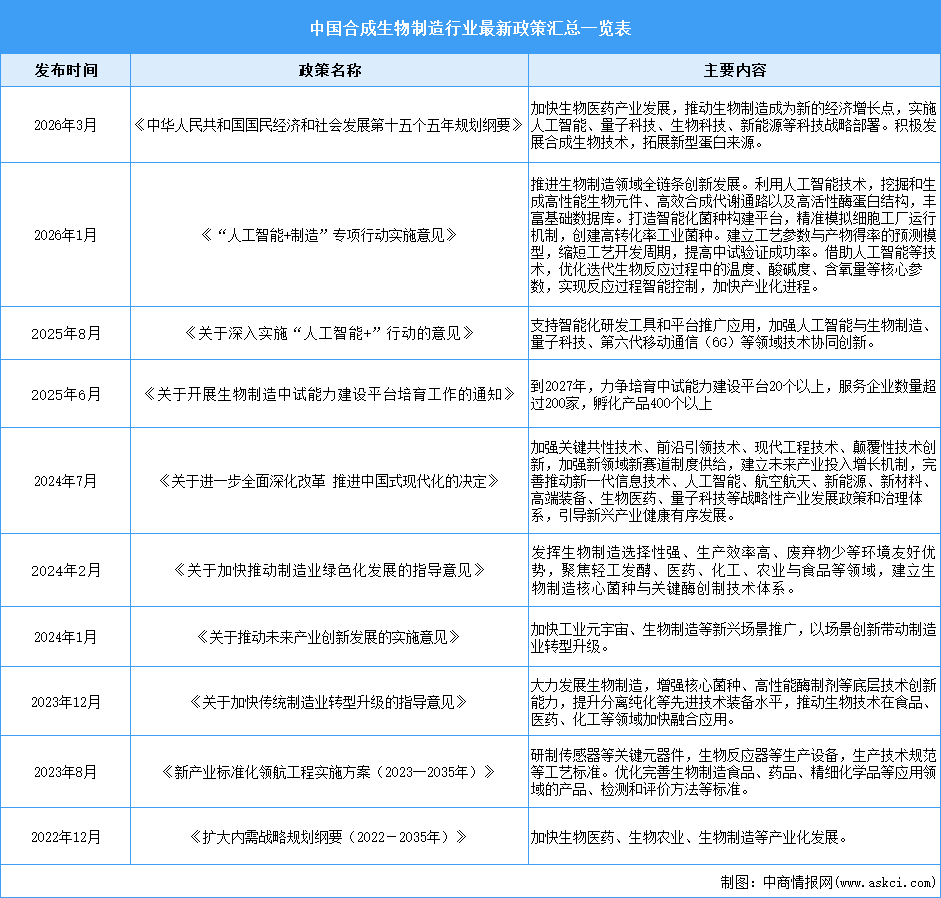Click 《"人工智能+制造"专项行动实施意见》 policy name
941x898 pixels.
[330, 236]
